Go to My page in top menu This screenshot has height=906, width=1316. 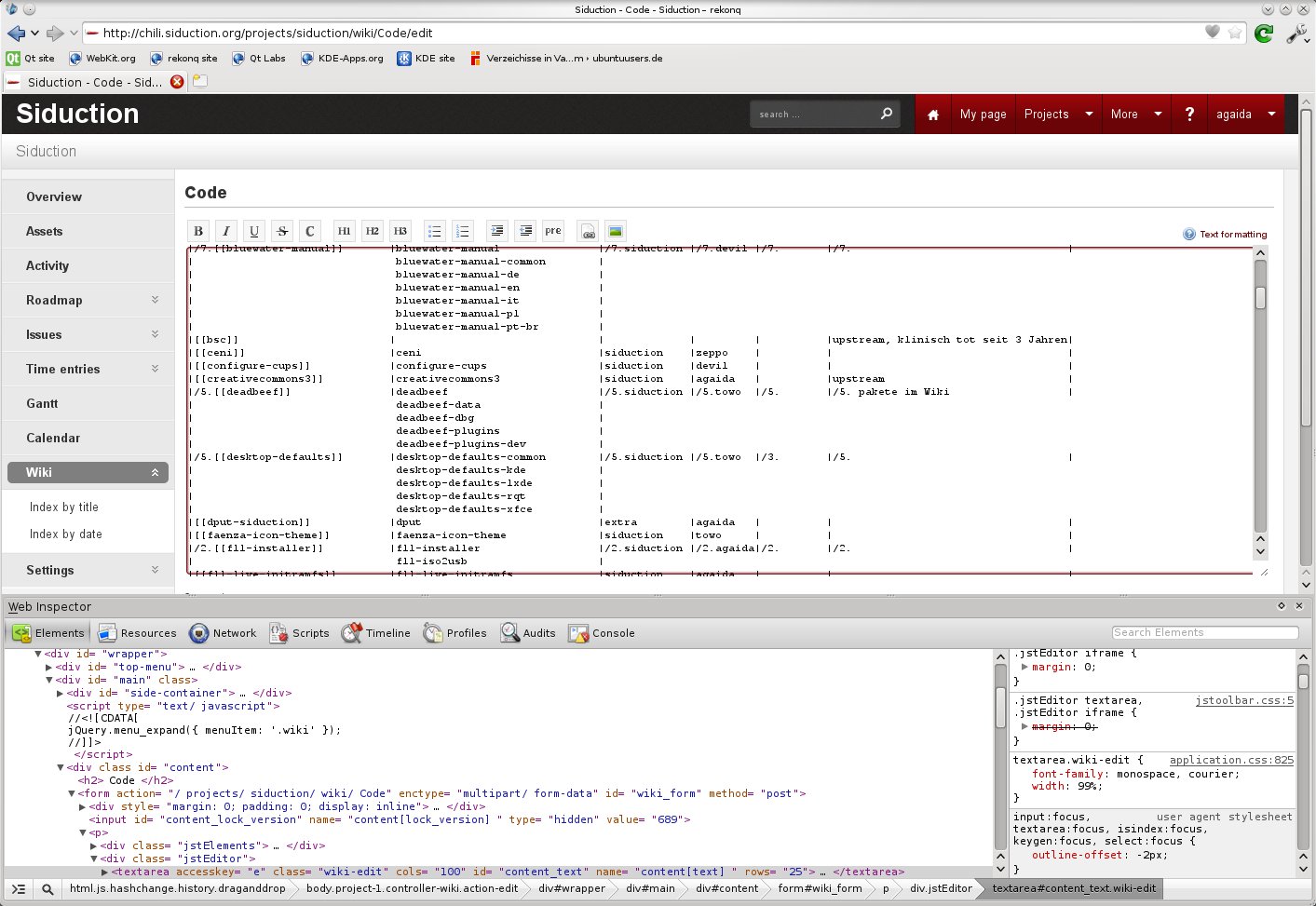(983, 115)
